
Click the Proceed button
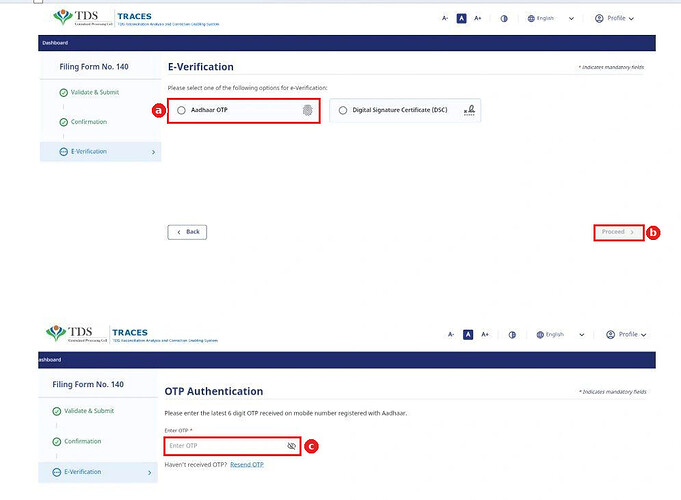[x=618, y=232]
